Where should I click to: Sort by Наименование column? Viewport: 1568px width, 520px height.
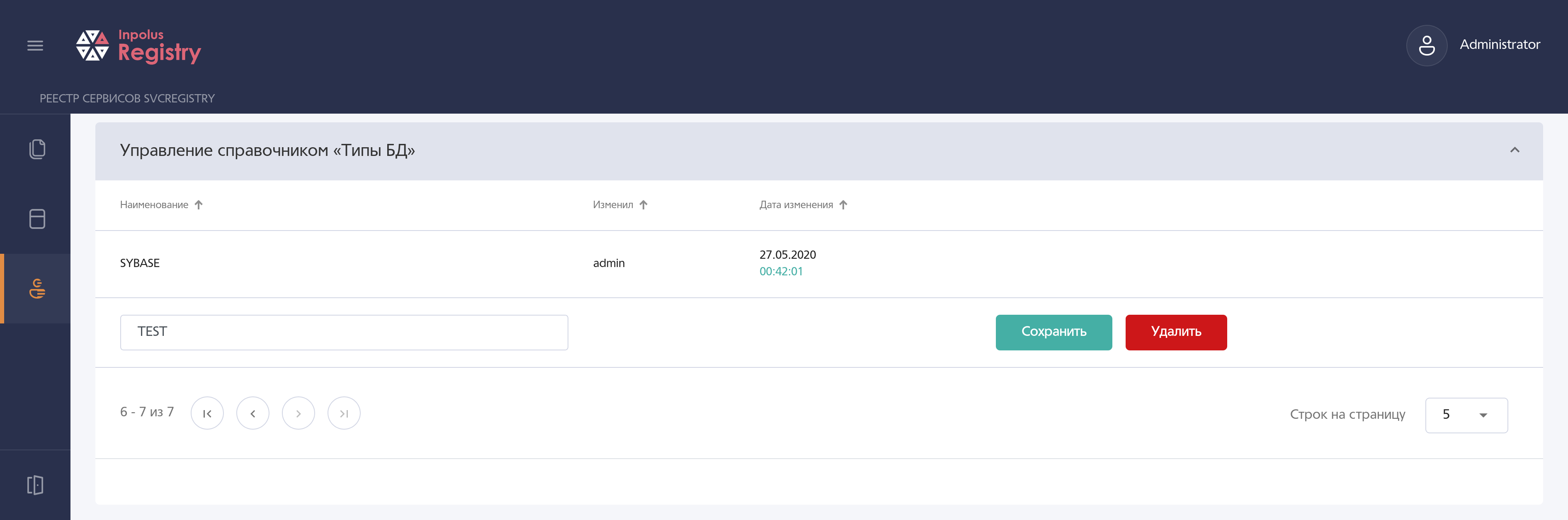161,205
